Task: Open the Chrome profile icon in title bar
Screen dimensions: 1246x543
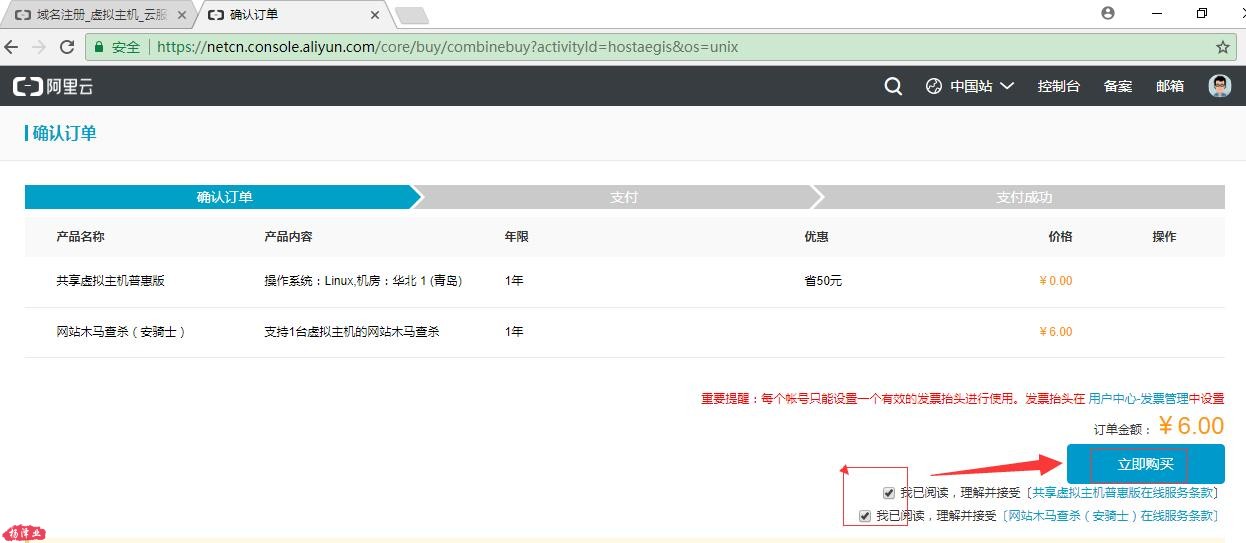Action: (1108, 13)
